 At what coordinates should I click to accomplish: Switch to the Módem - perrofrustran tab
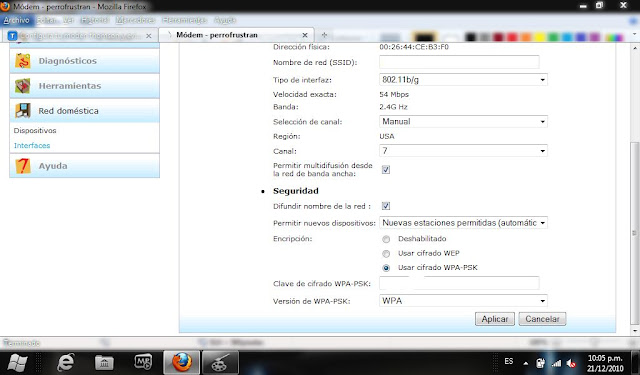[237, 35]
